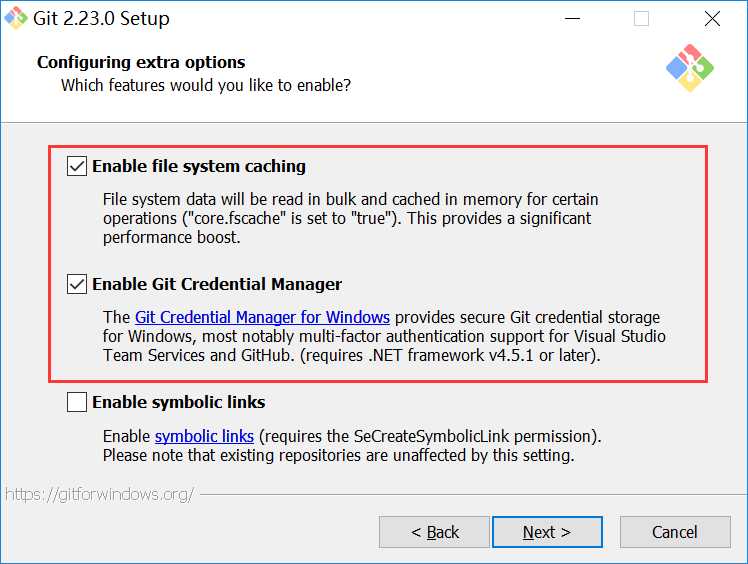Viewport: 748px width, 564px height.
Task: Click the Git logo in title bar
Action: coord(16,18)
